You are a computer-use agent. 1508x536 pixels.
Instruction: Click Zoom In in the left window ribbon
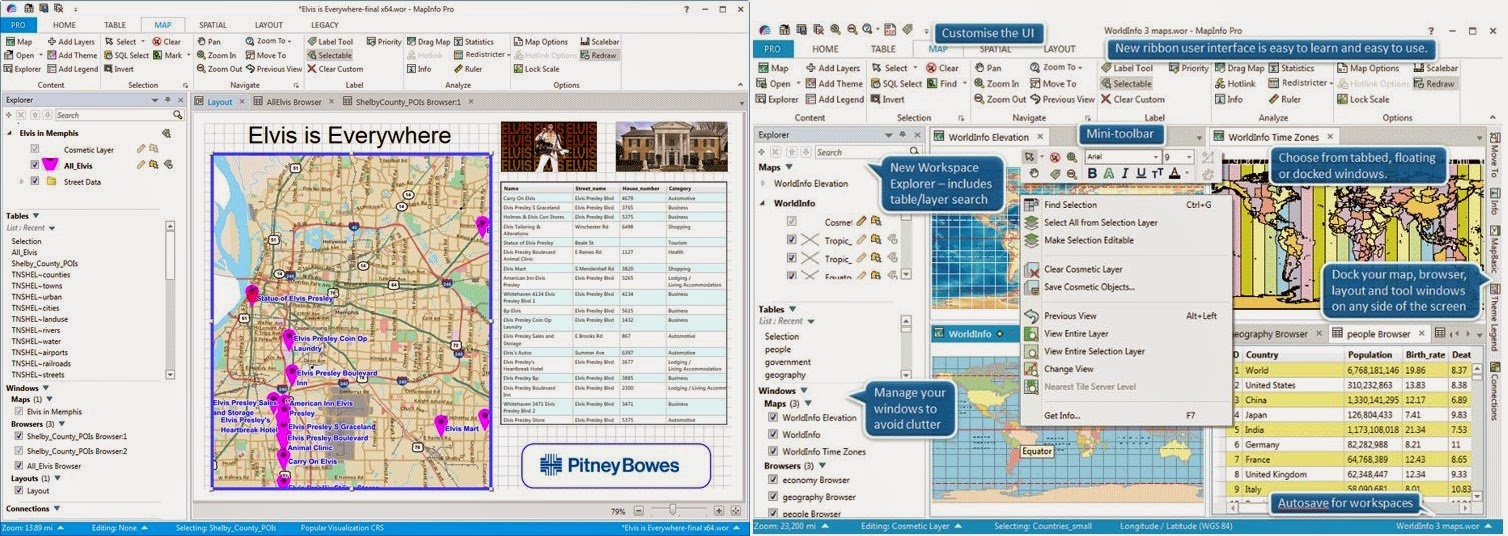click(215, 56)
